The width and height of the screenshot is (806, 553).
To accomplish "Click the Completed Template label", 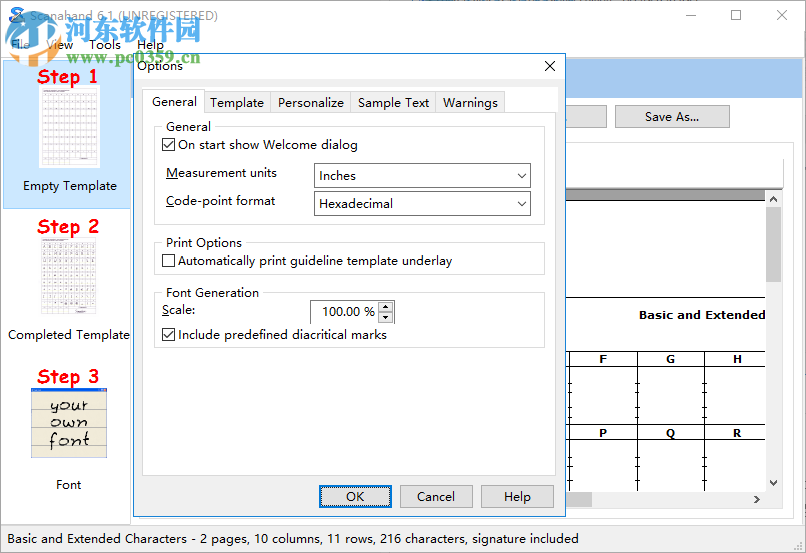I will pyautogui.click(x=68, y=335).
